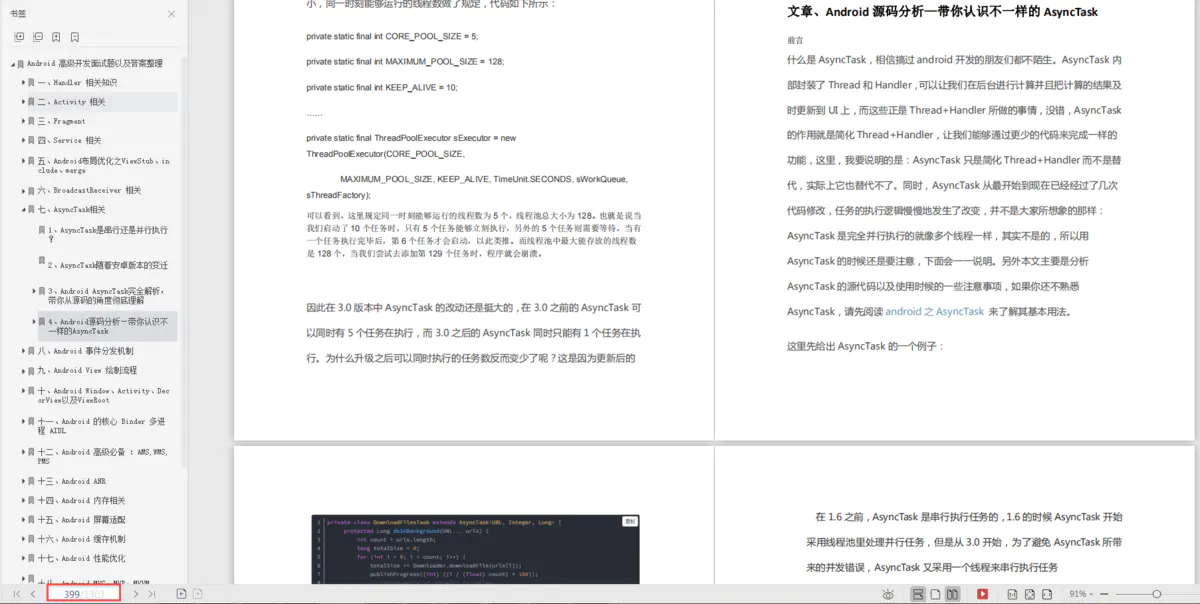
Task: Open bookmark 十六、Android 缓存机制
Action: [x=81, y=539]
